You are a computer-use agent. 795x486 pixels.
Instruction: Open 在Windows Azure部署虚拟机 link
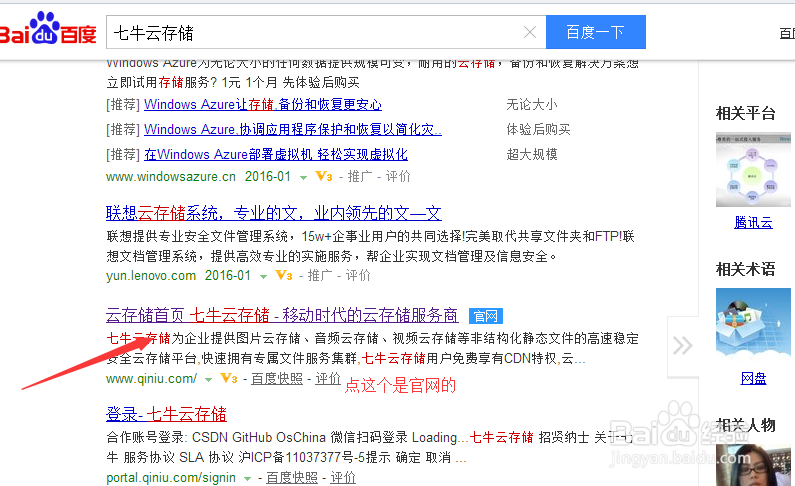pos(276,154)
